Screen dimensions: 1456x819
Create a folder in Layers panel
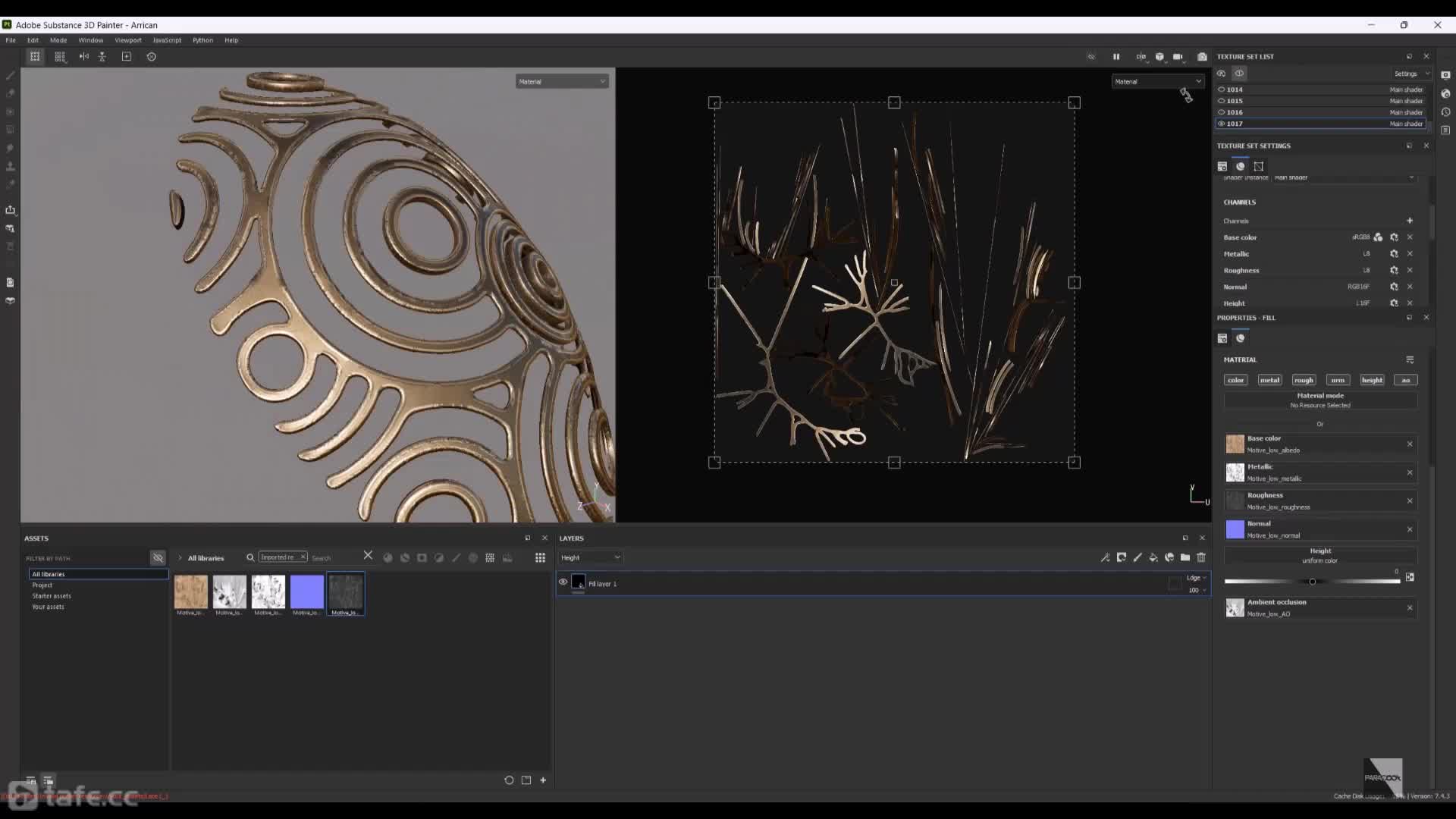1185,557
